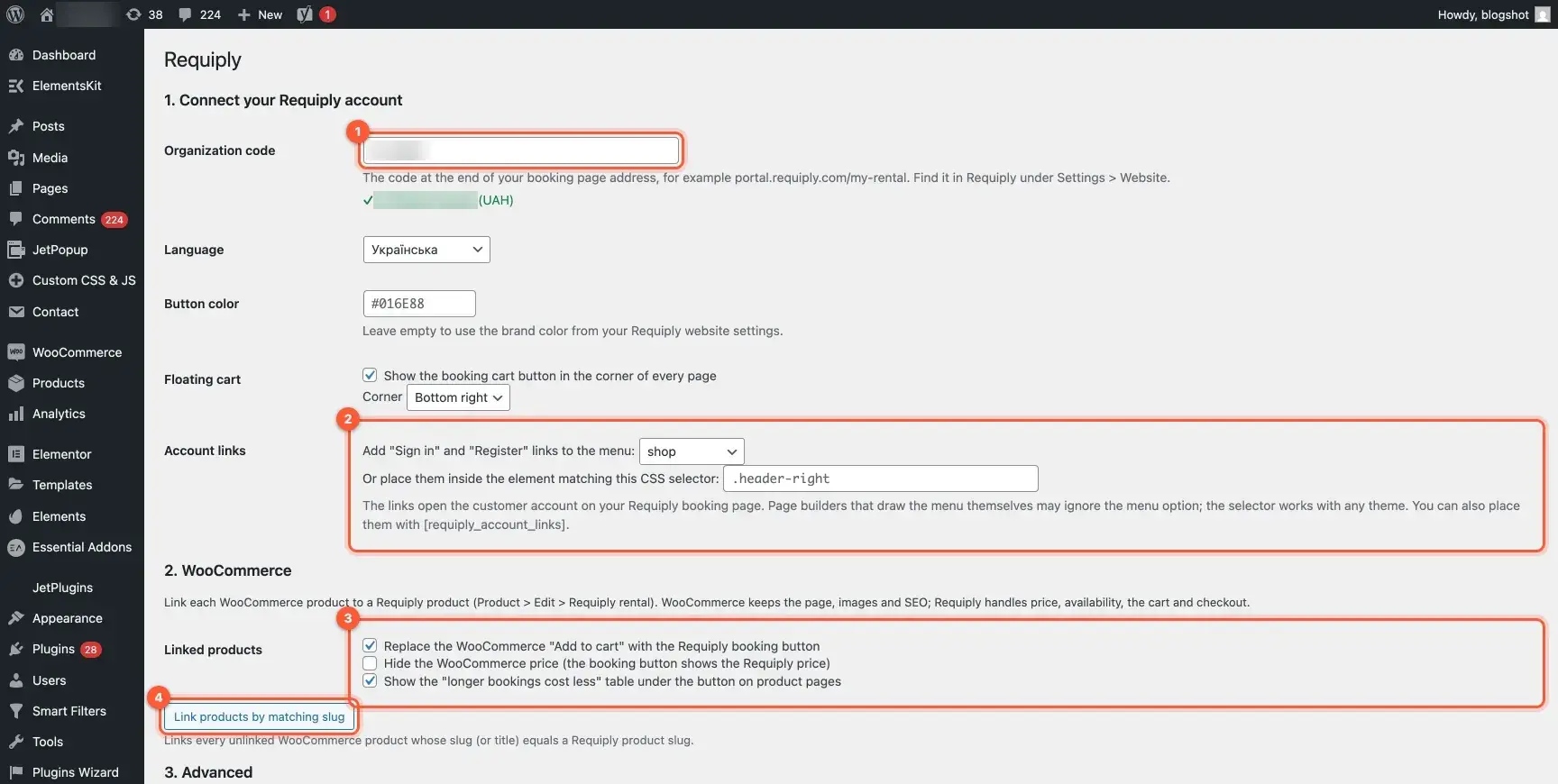Click the Pages icon in sidebar
This screenshot has height=784, width=1558.
coord(16,188)
